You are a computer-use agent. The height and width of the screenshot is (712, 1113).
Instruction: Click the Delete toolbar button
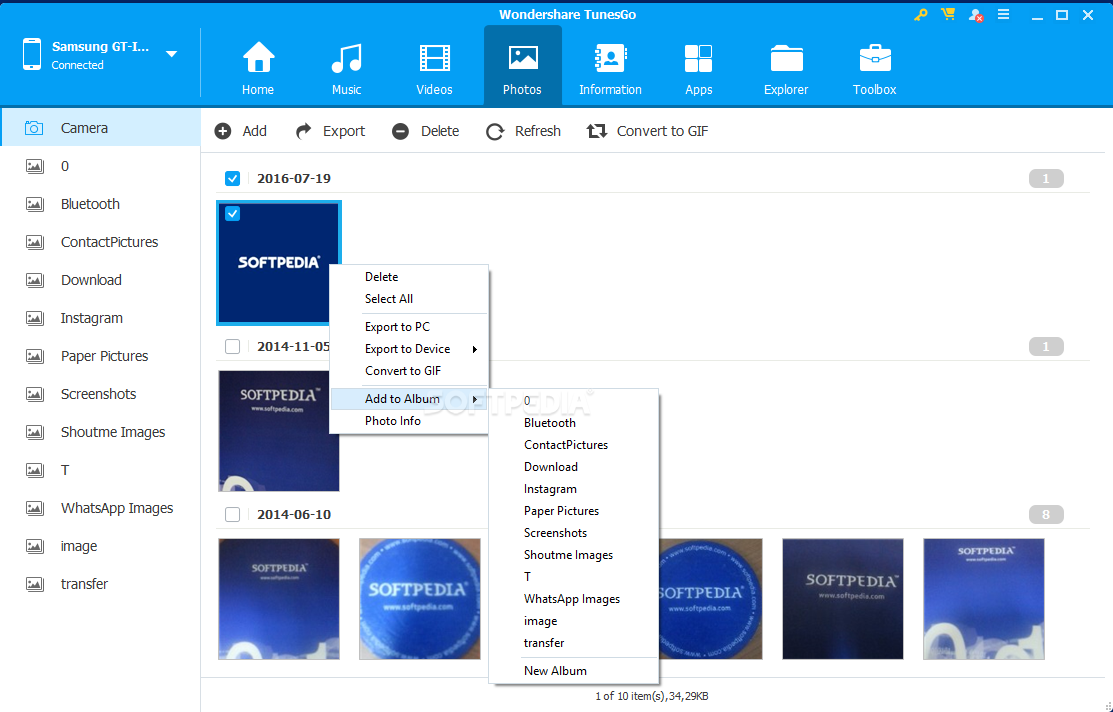(425, 131)
